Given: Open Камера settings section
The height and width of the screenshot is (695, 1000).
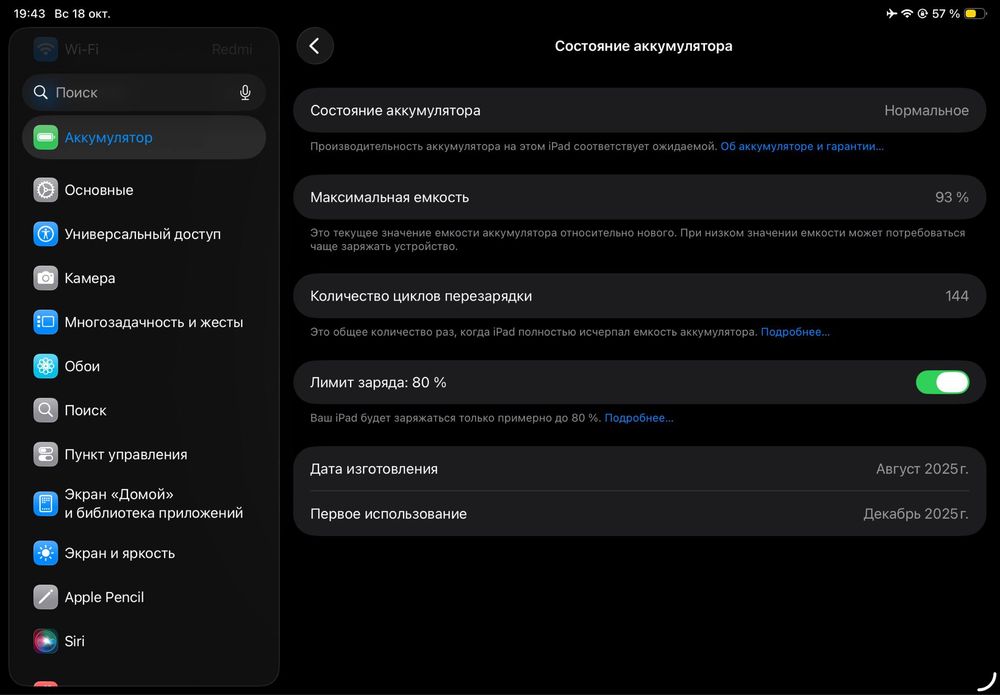Looking at the screenshot, I should coord(144,278).
